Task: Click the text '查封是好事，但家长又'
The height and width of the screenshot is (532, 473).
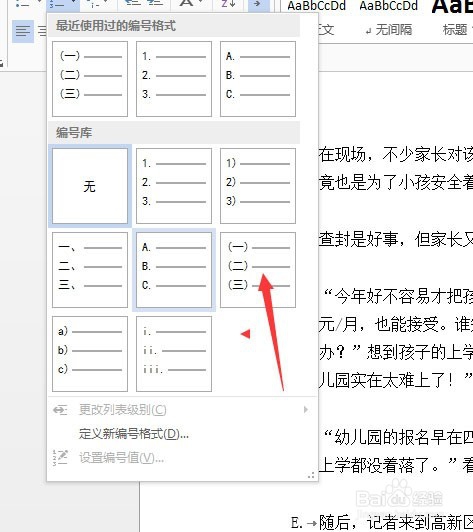Action: point(396,239)
